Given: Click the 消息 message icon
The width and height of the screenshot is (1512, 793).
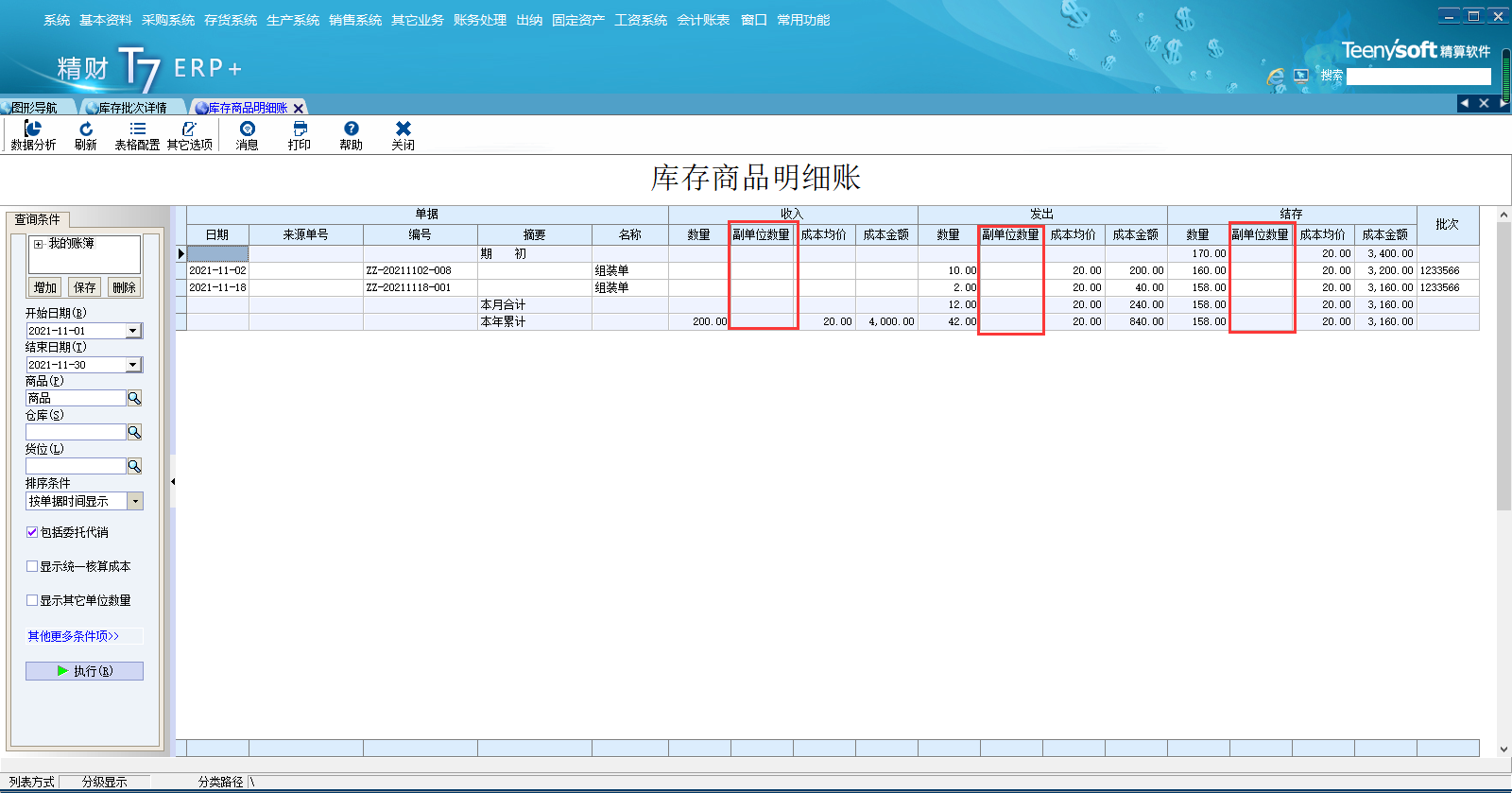Looking at the screenshot, I should (247, 134).
